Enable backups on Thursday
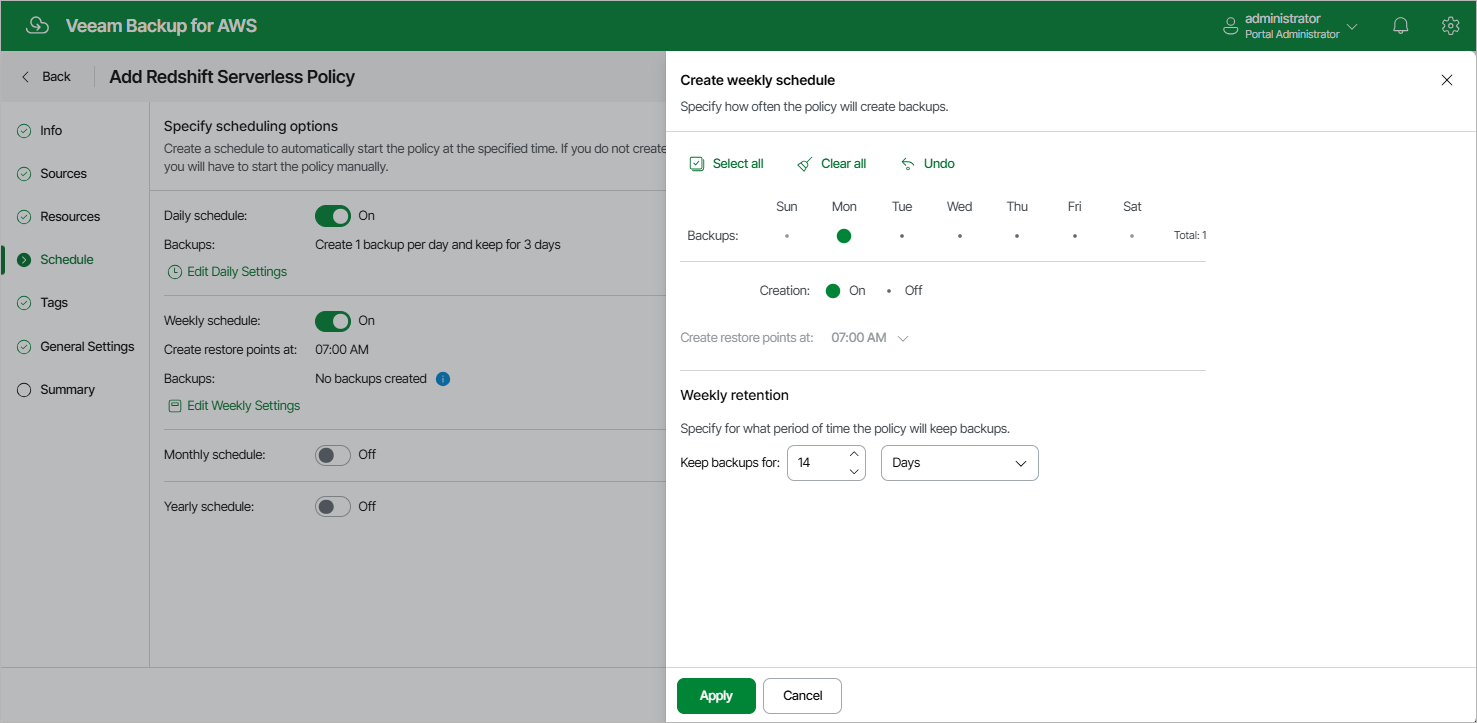 click(x=1017, y=236)
